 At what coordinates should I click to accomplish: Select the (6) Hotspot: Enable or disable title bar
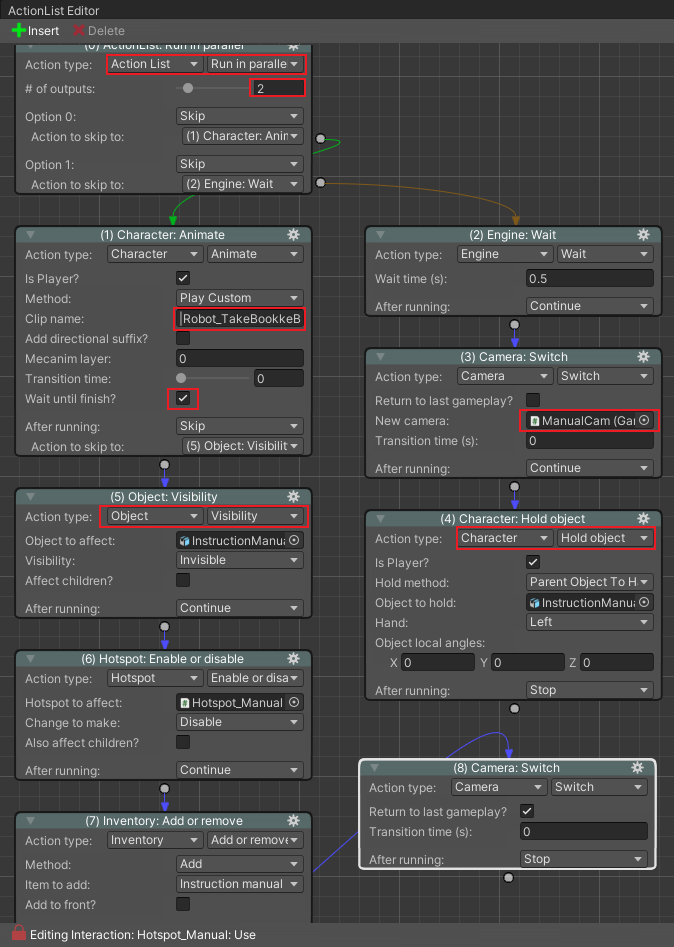click(x=163, y=659)
